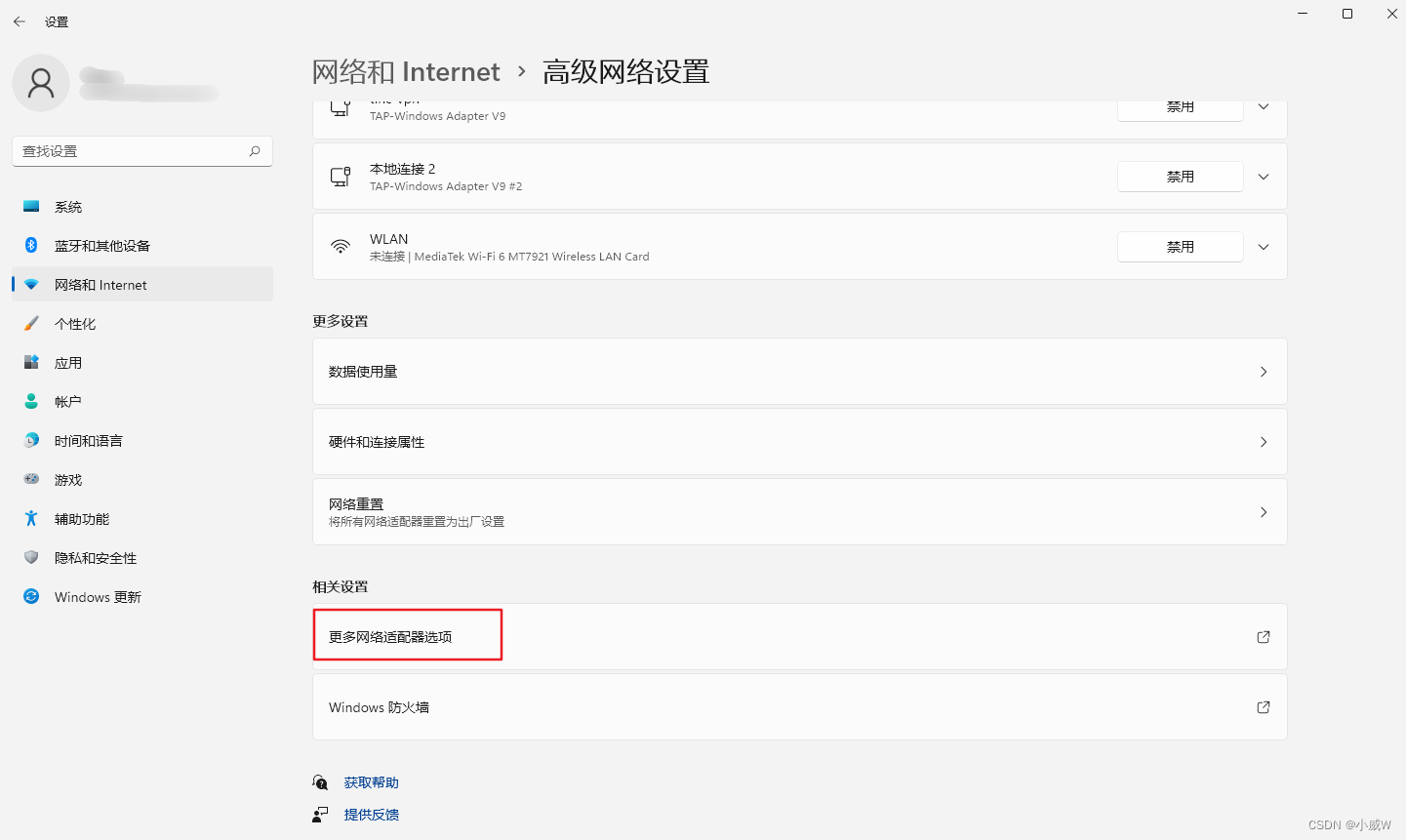This screenshot has height=840, width=1406.
Task: Click the 隐私和安全性 shield icon
Action: pos(31,558)
